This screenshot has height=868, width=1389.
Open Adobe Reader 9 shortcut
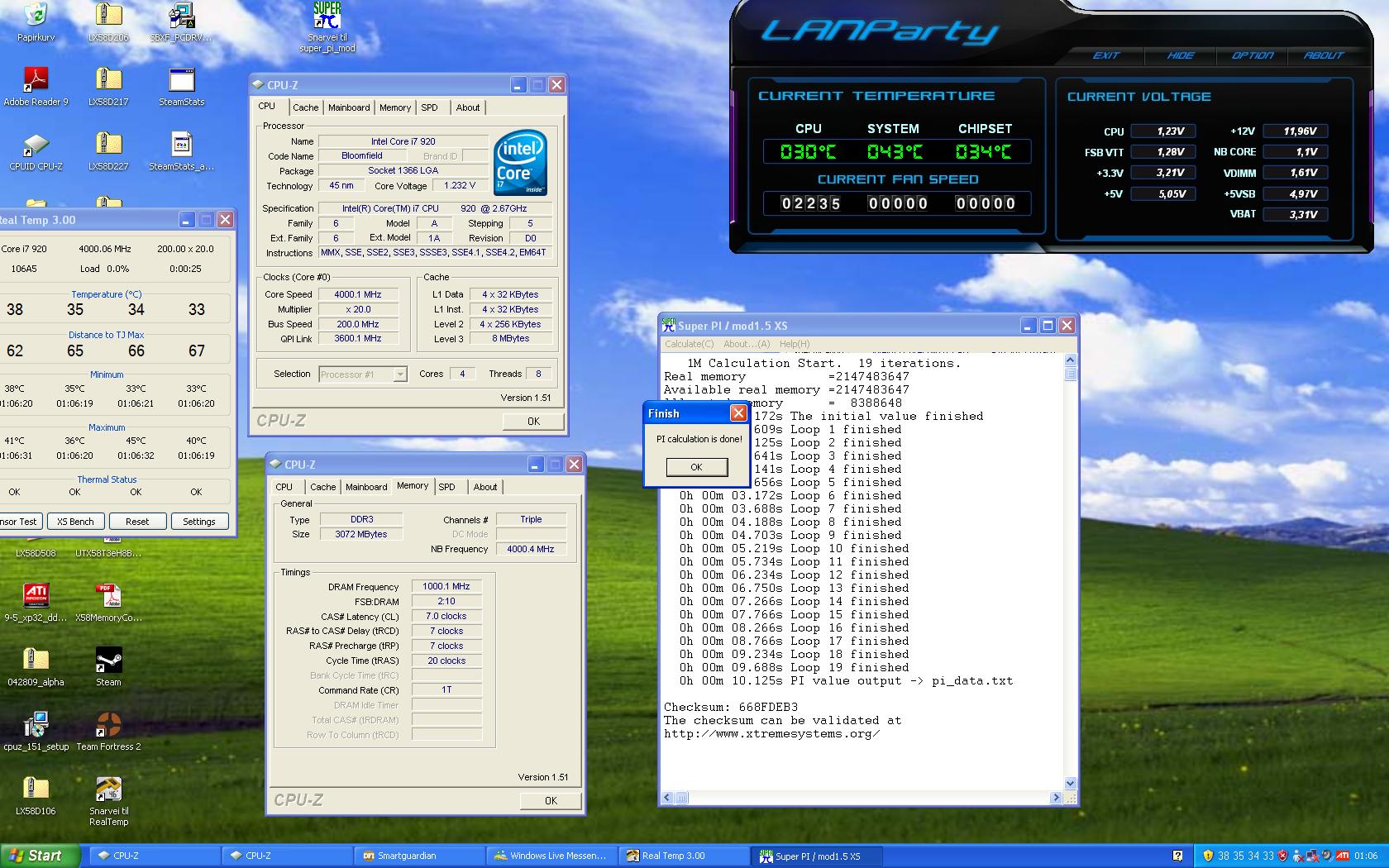36,79
